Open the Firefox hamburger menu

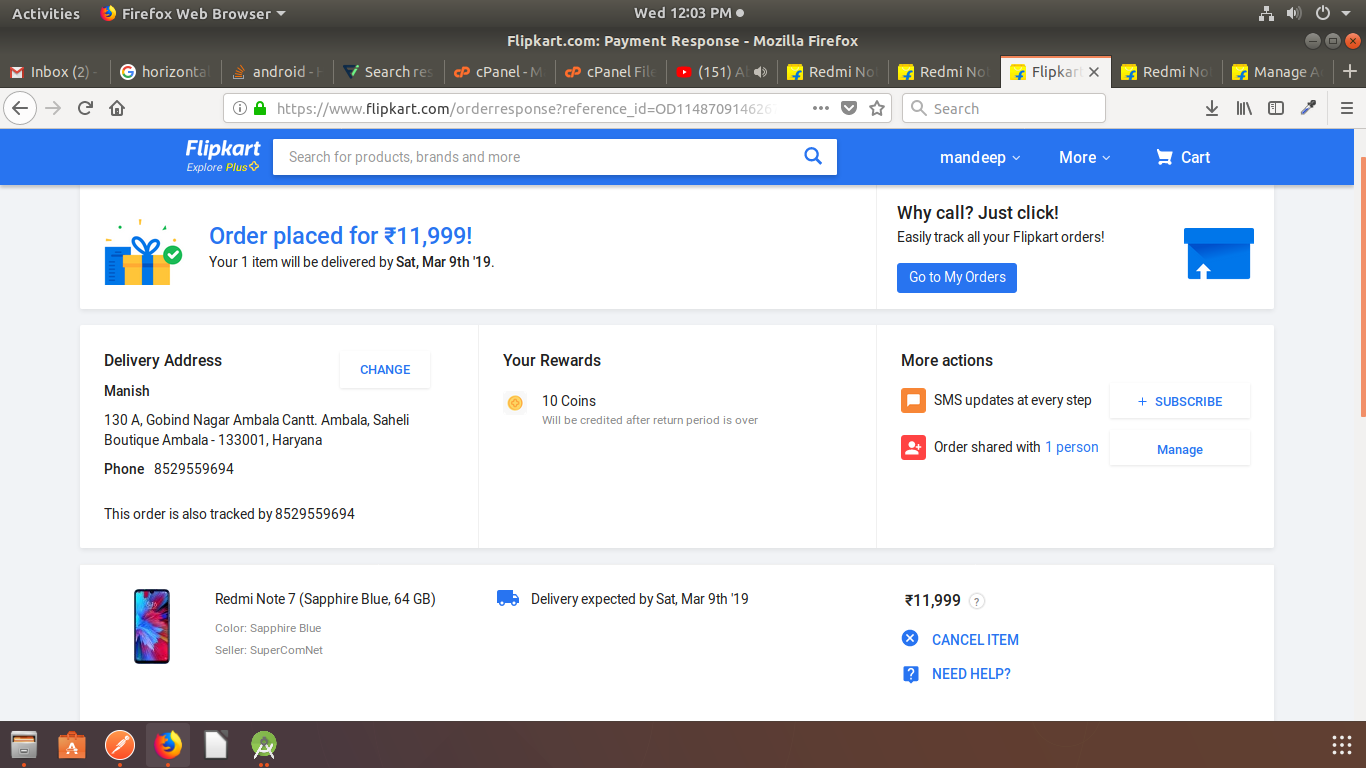1347,108
